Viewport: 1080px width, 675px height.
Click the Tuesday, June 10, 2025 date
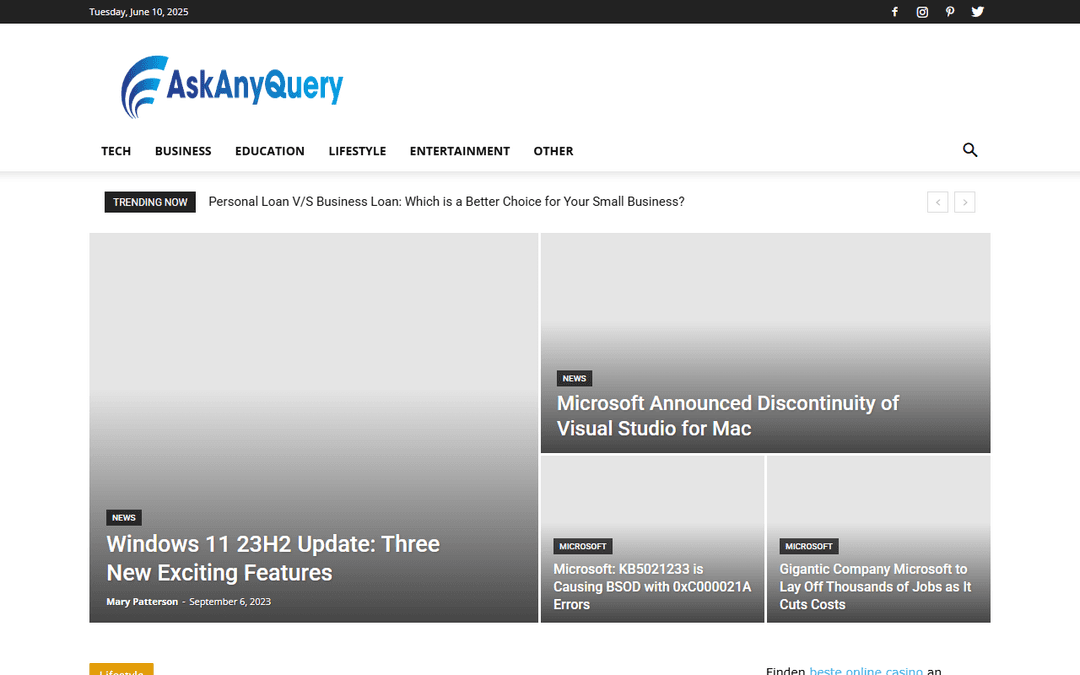click(138, 12)
